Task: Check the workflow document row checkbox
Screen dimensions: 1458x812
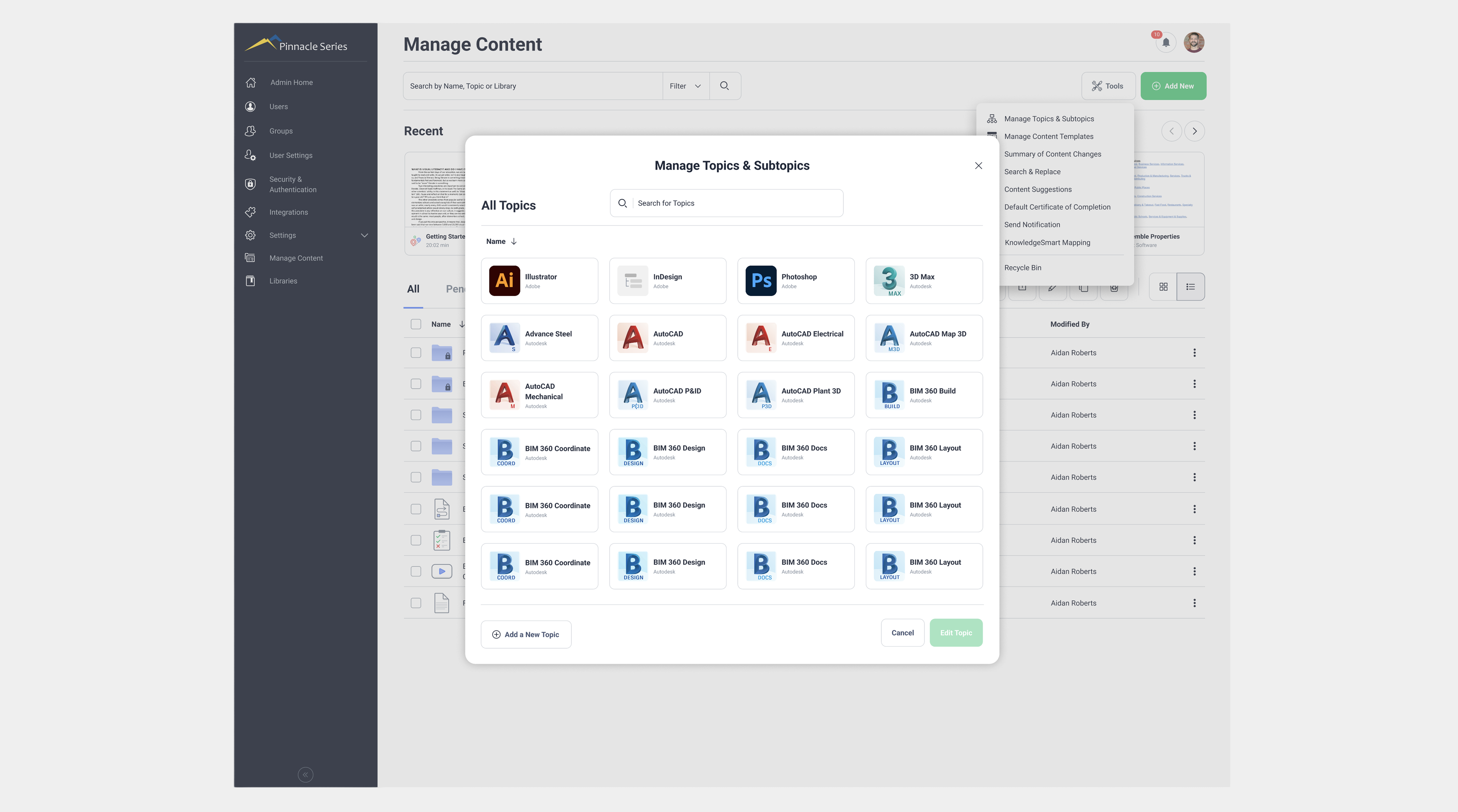Action: coord(416,509)
